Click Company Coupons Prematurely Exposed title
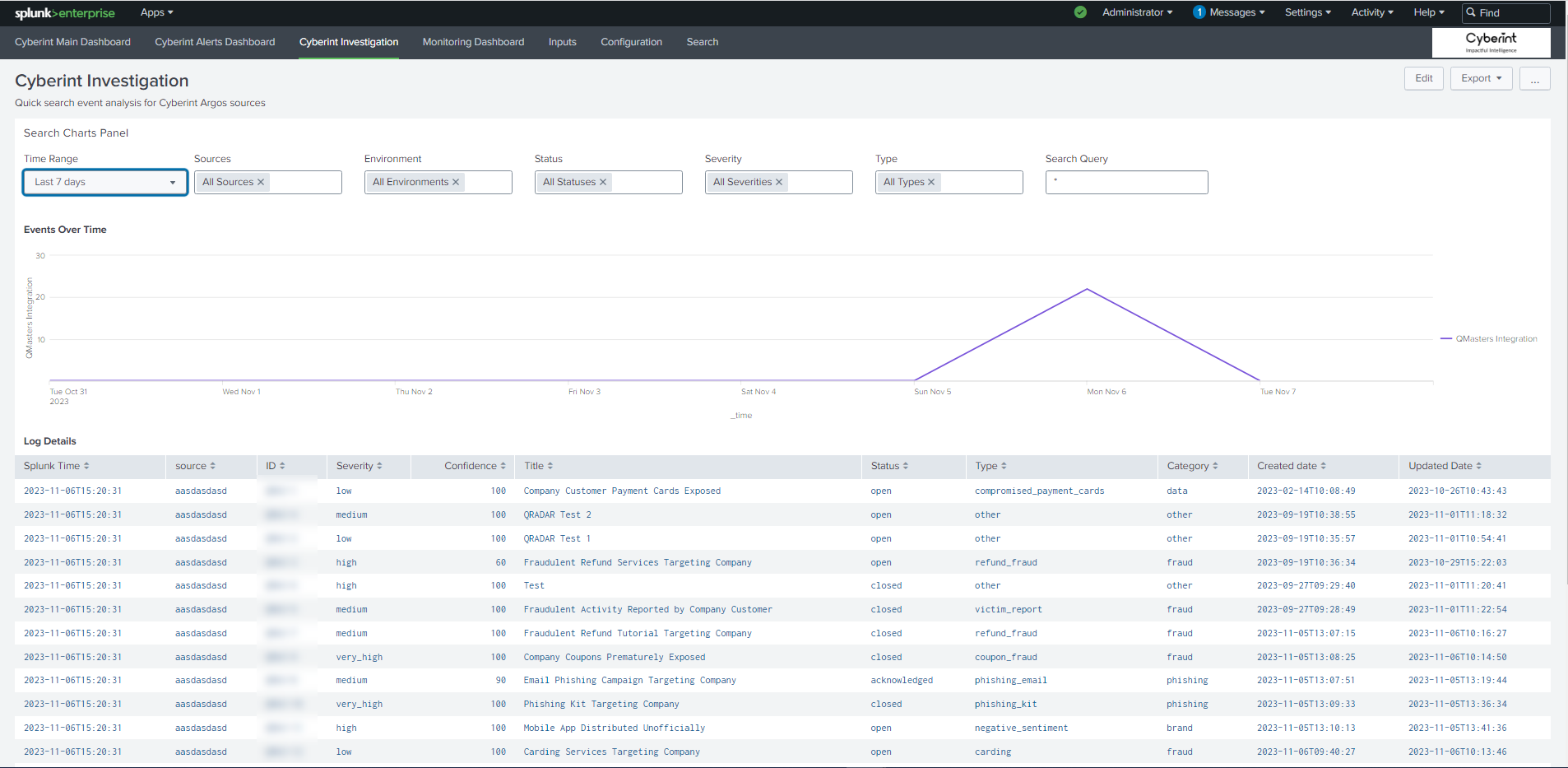The height and width of the screenshot is (768, 1568). click(615, 657)
